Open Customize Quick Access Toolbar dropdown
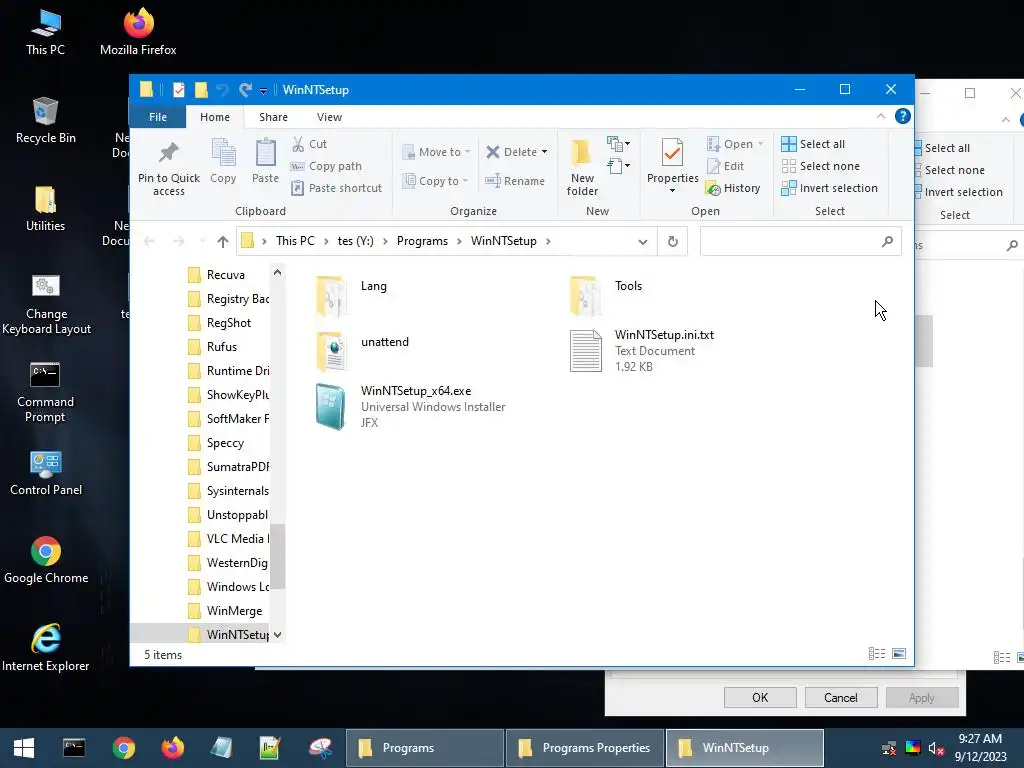The width and height of the screenshot is (1024, 768). [x=263, y=91]
